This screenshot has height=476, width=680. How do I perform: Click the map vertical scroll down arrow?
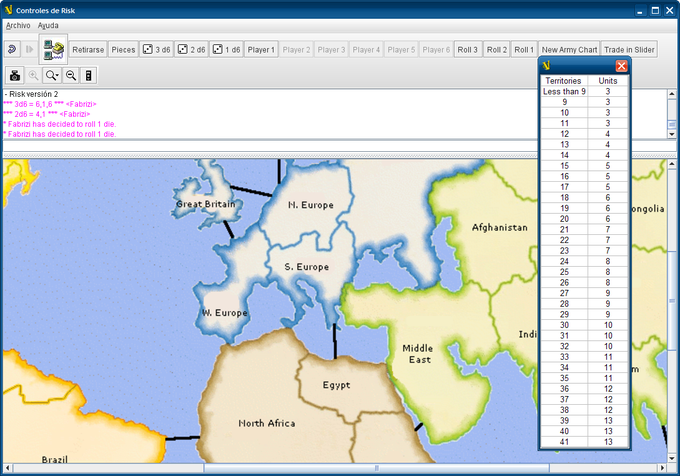pos(672,459)
